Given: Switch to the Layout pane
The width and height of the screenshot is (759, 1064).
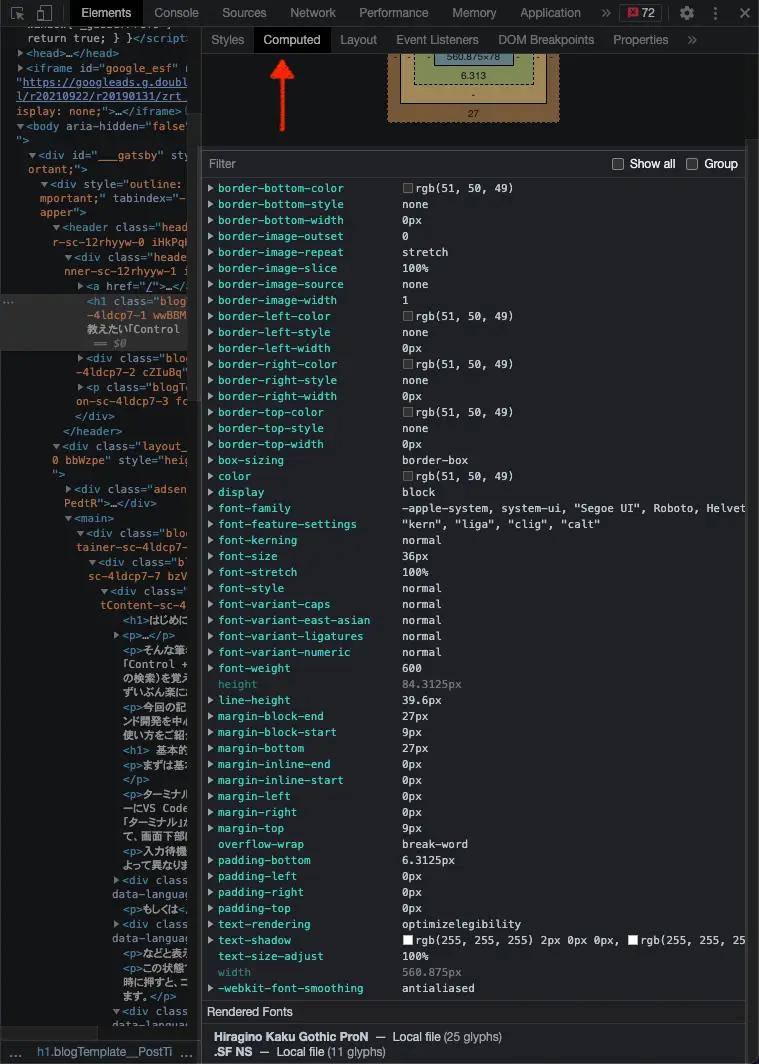Looking at the screenshot, I should pyautogui.click(x=358, y=40).
